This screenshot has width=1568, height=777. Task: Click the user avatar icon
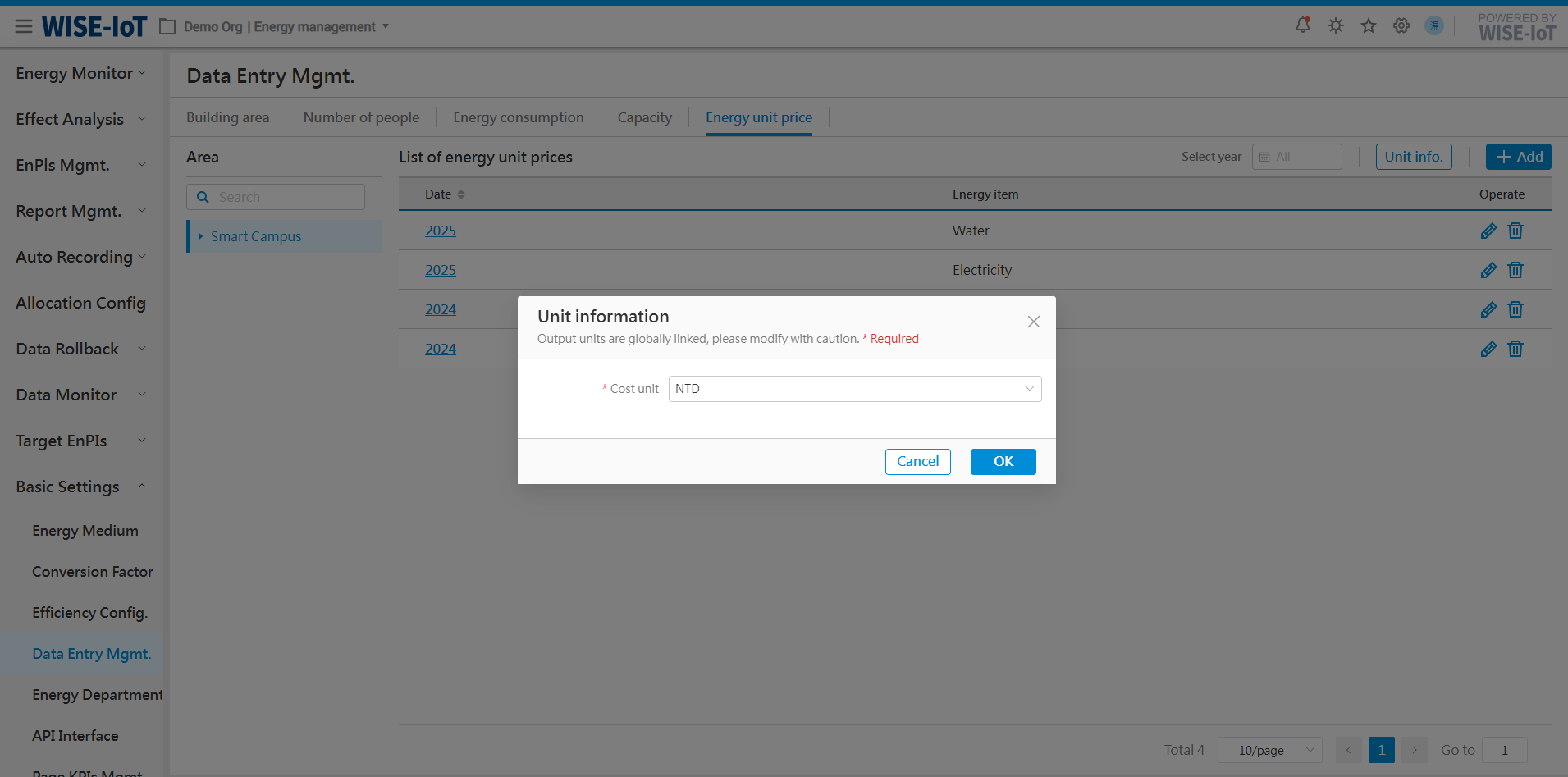pos(1434,25)
